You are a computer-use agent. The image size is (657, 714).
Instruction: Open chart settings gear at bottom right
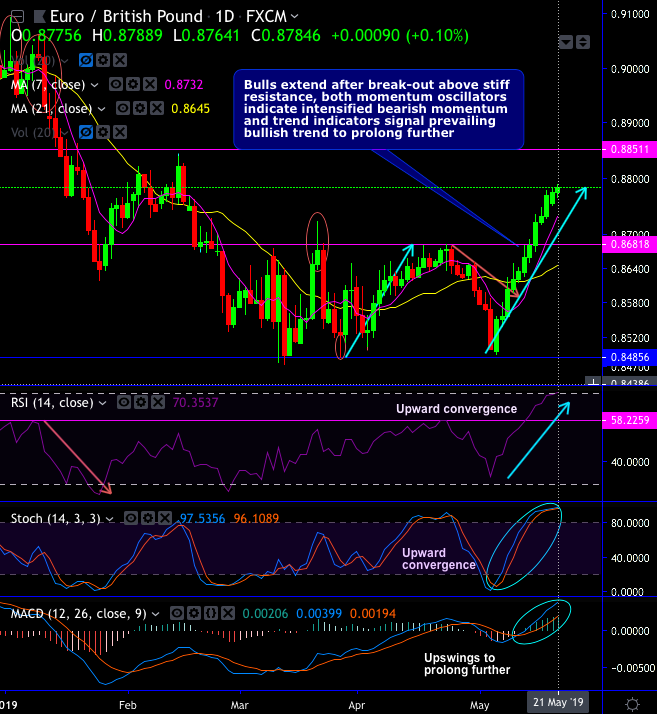(x=632, y=704)
